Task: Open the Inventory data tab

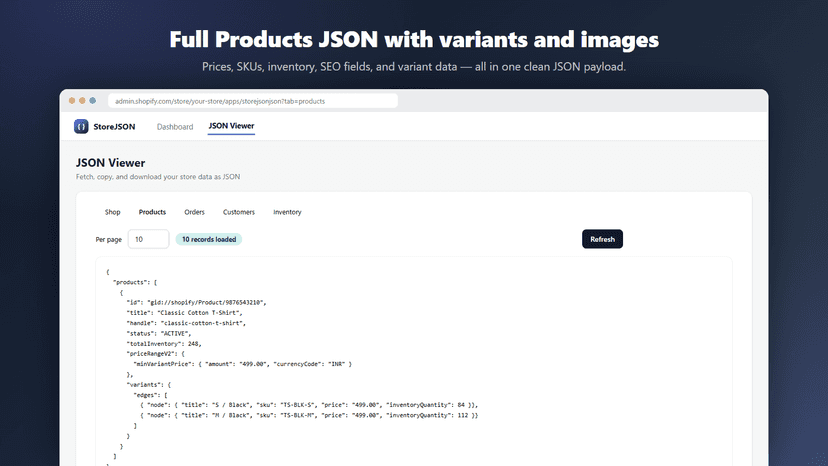Action: pos(287,212)
